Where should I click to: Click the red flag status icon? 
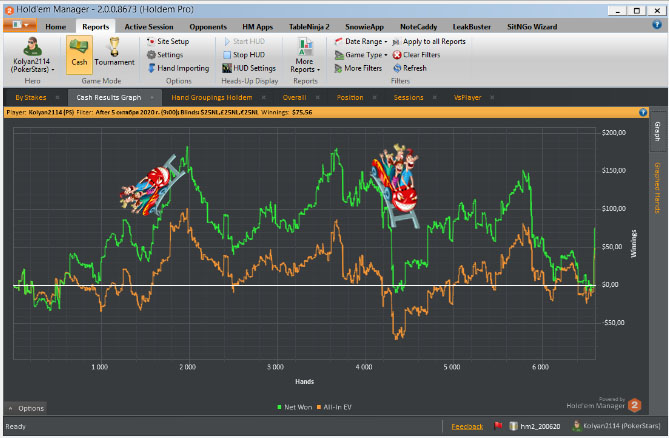click(498, 426)
